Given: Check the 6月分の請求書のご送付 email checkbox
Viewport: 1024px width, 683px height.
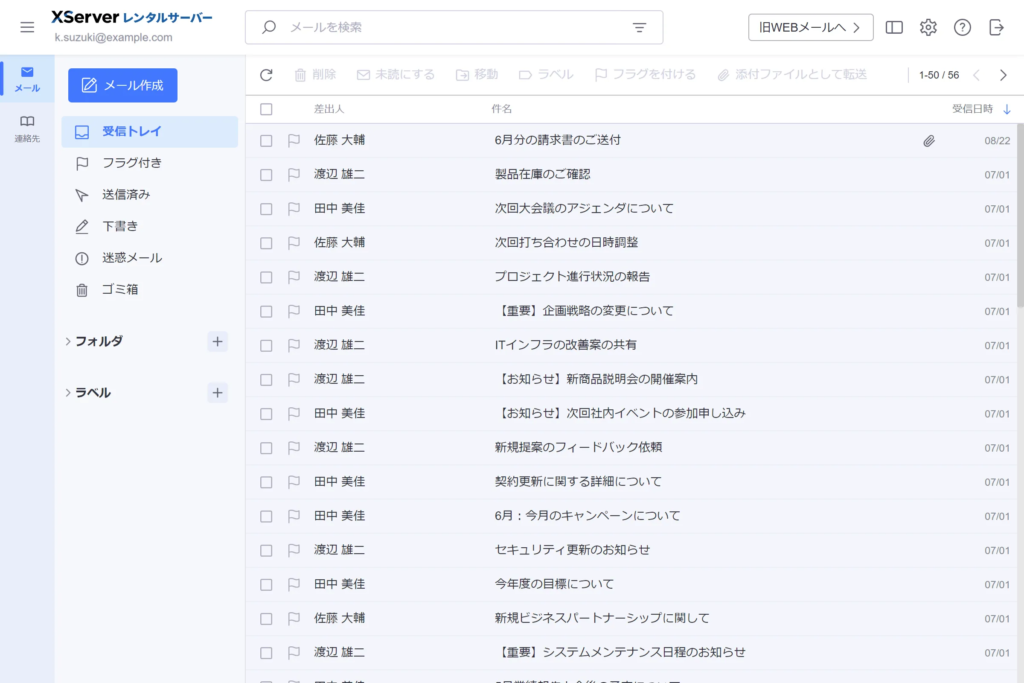Looking at the screenshot, I should click(266, 141).
